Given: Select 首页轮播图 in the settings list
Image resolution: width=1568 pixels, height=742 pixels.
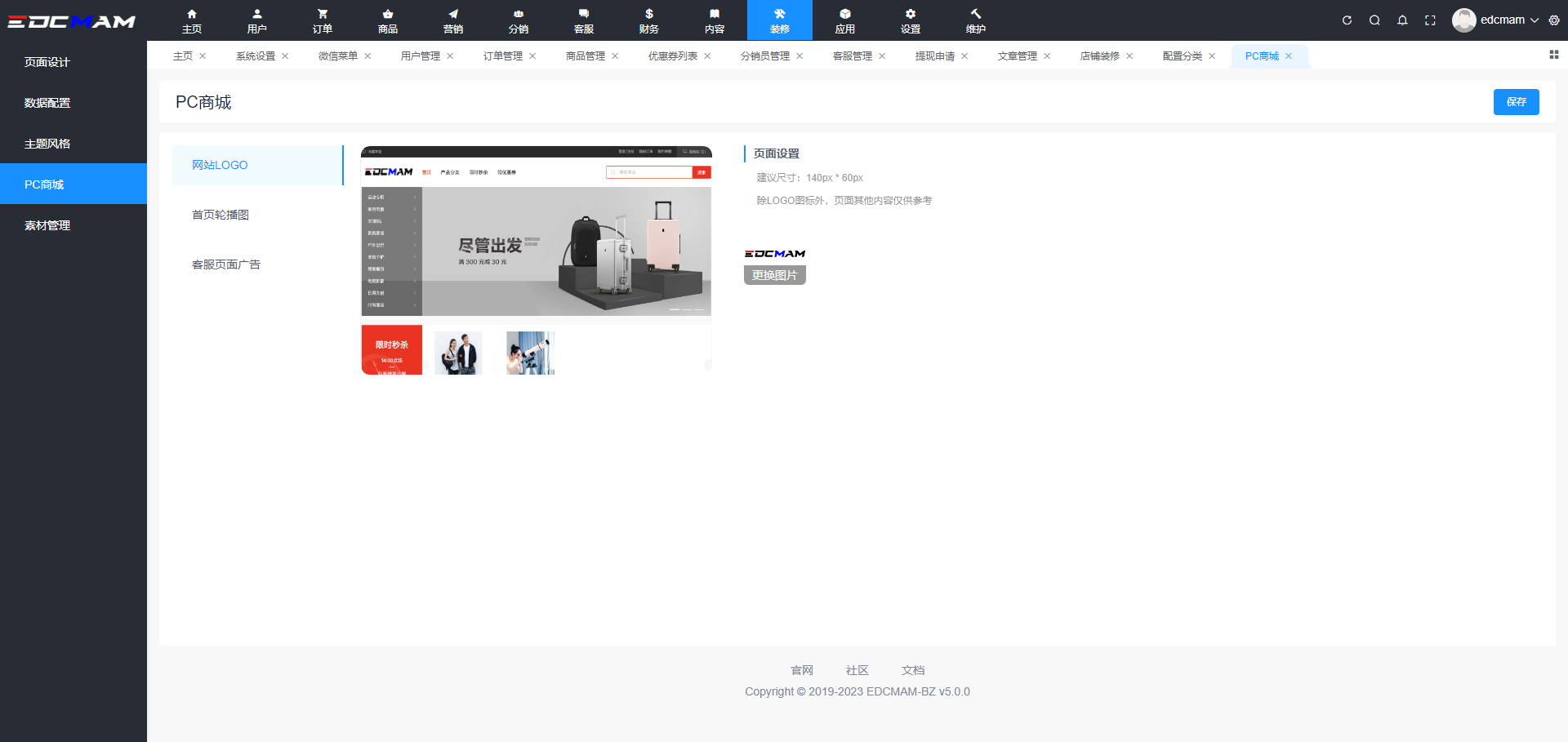Looking at the screenshot, I should pos(220,215).
